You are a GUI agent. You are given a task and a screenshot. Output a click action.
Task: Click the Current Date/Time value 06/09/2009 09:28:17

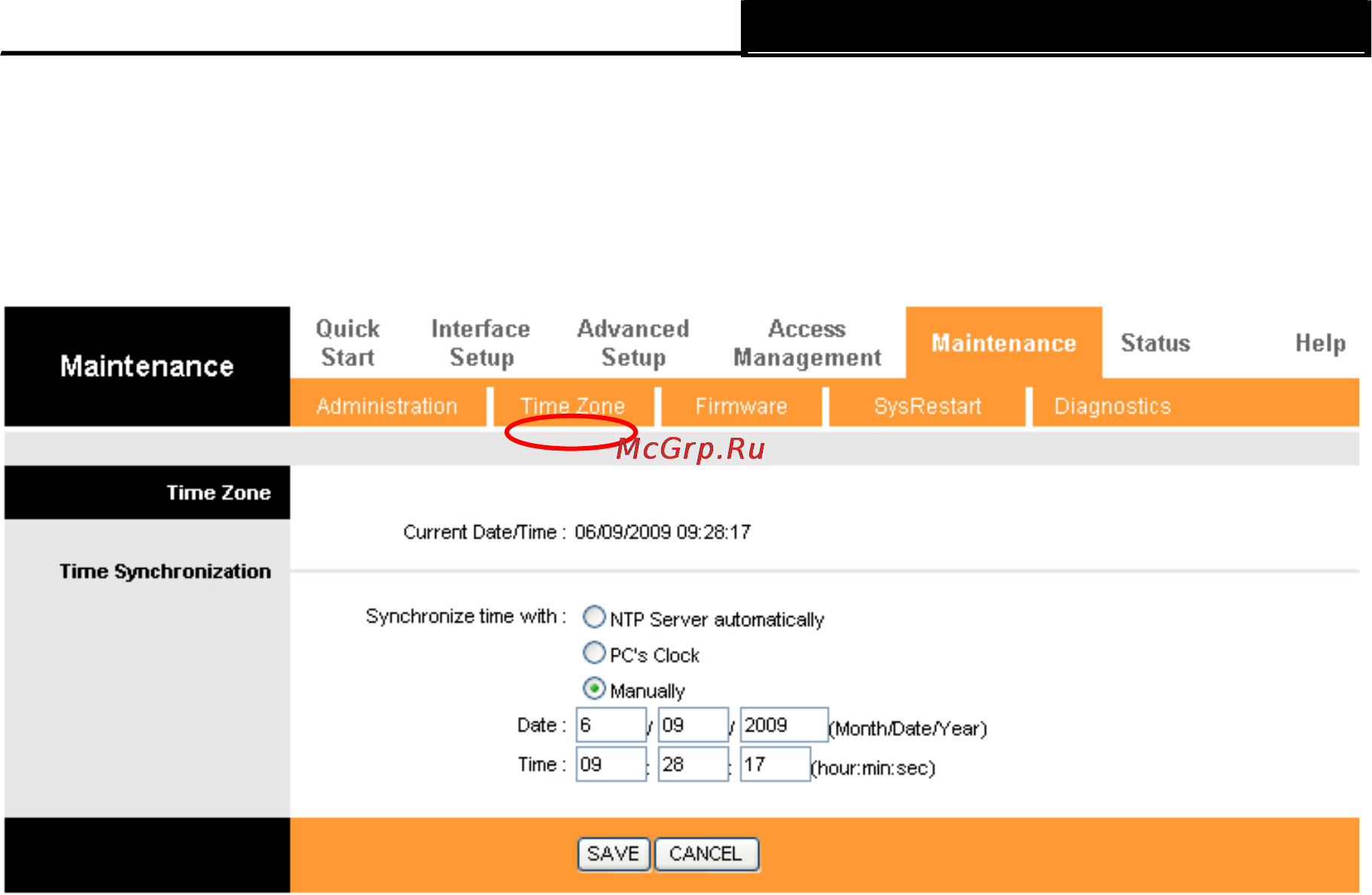(663, 532)
